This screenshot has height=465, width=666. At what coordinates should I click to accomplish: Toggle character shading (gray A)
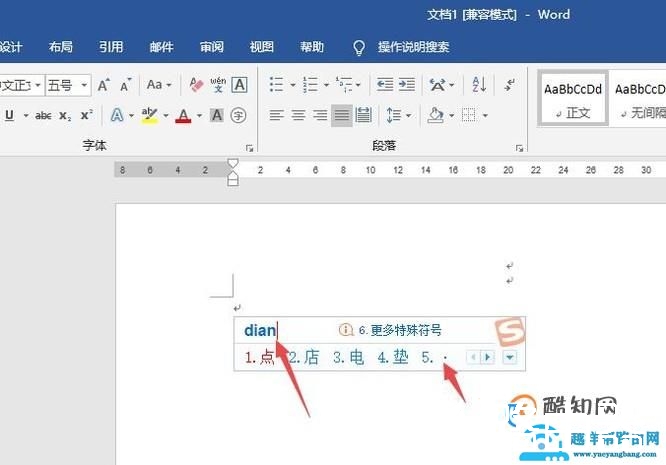pos(217,115)
